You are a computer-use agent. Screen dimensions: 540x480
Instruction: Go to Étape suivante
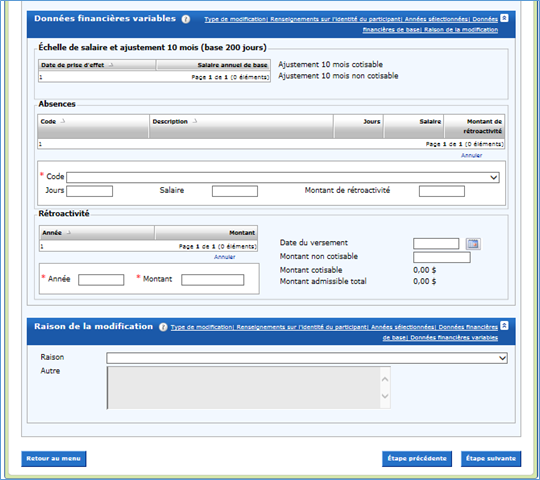tap(491, 459)
